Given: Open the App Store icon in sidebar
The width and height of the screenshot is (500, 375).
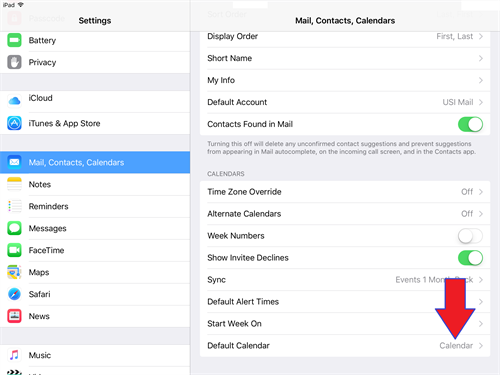Looking at the screenshot, I should point(14,123).
